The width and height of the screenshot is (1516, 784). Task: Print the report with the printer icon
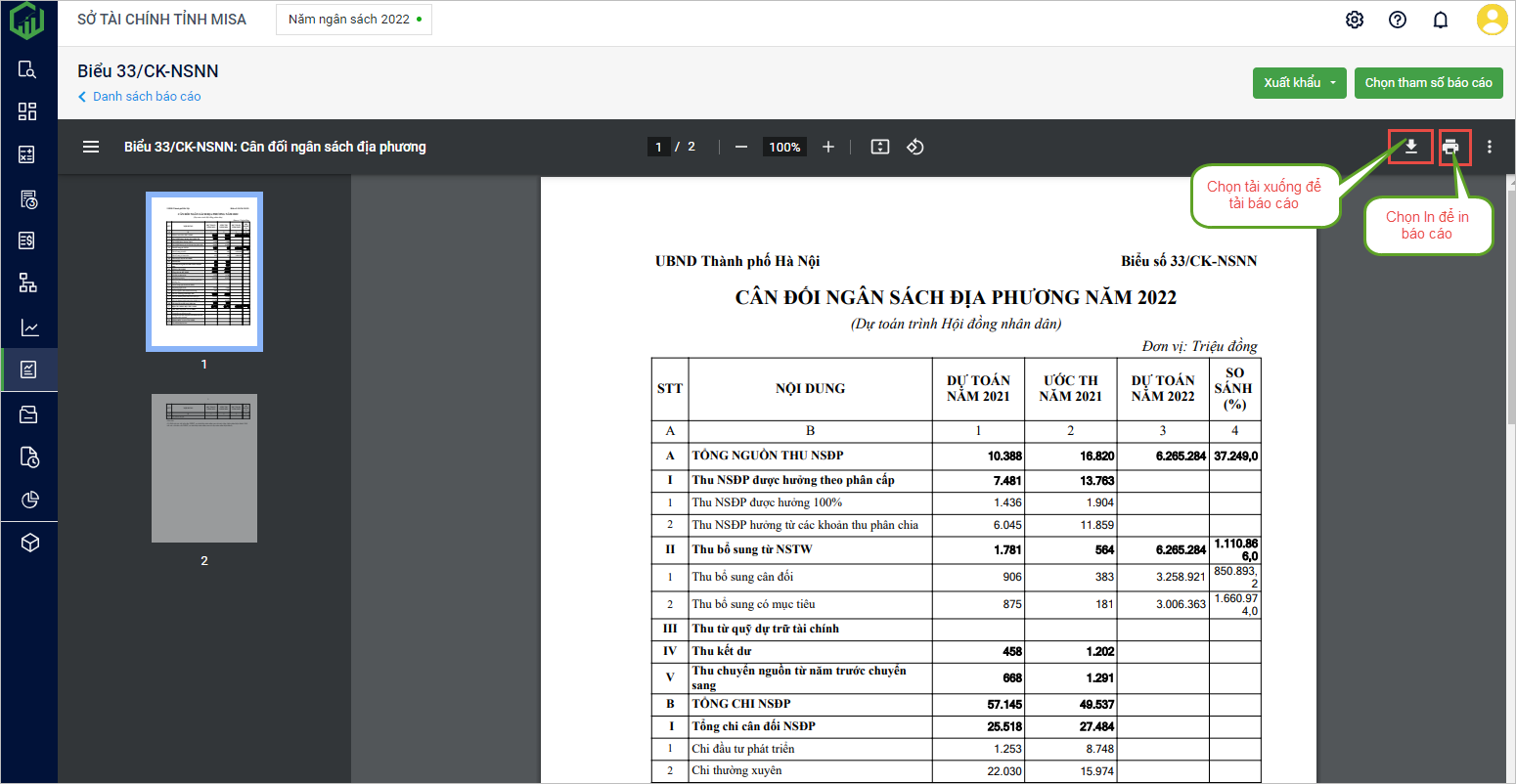pyautogui.click(x=1450, y=147)
